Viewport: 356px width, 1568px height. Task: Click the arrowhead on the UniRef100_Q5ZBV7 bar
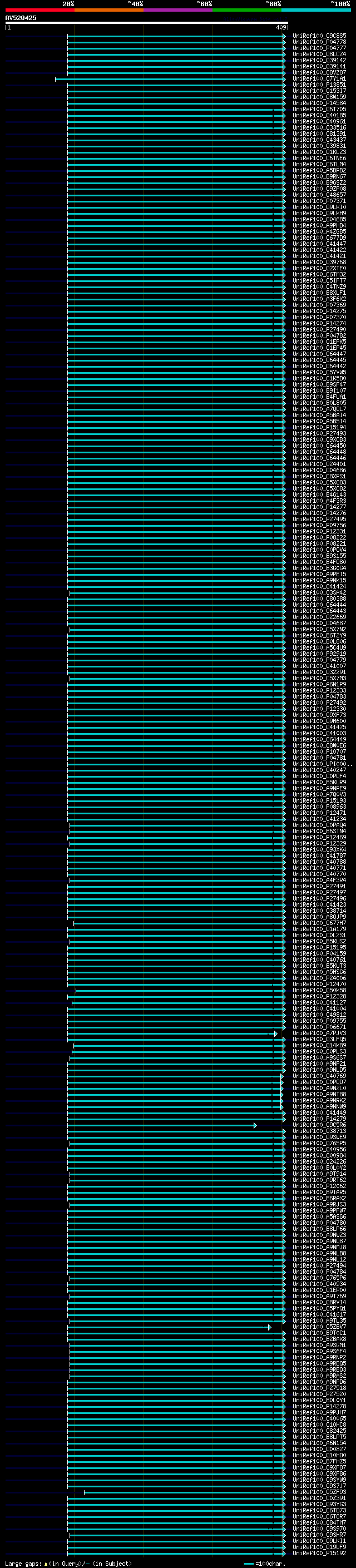[269, 1327]
